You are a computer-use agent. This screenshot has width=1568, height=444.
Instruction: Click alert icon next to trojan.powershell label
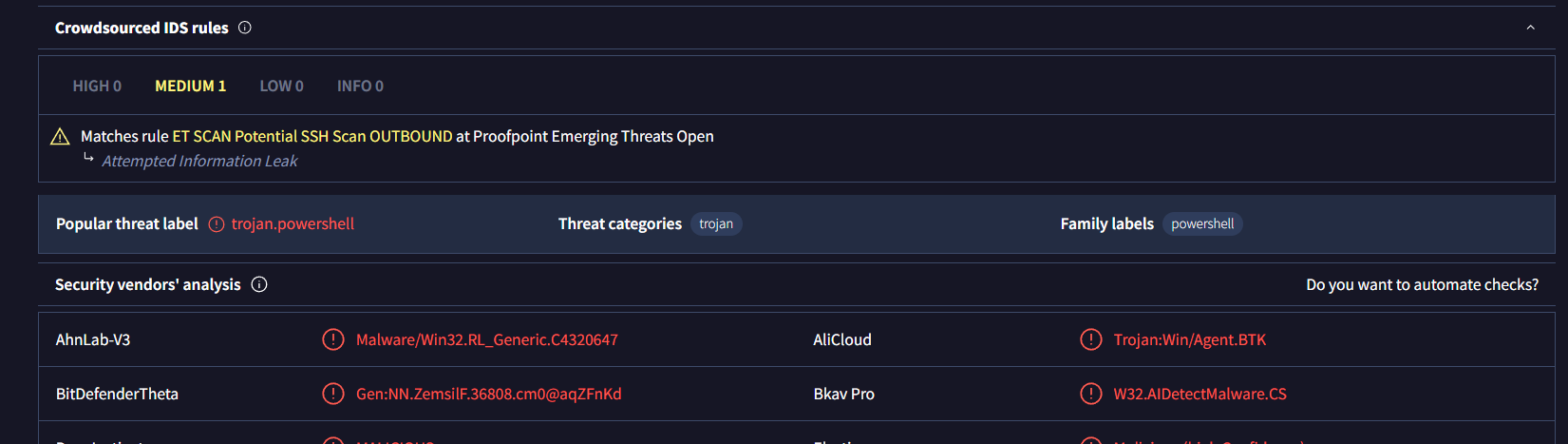(x=217, y=224)
